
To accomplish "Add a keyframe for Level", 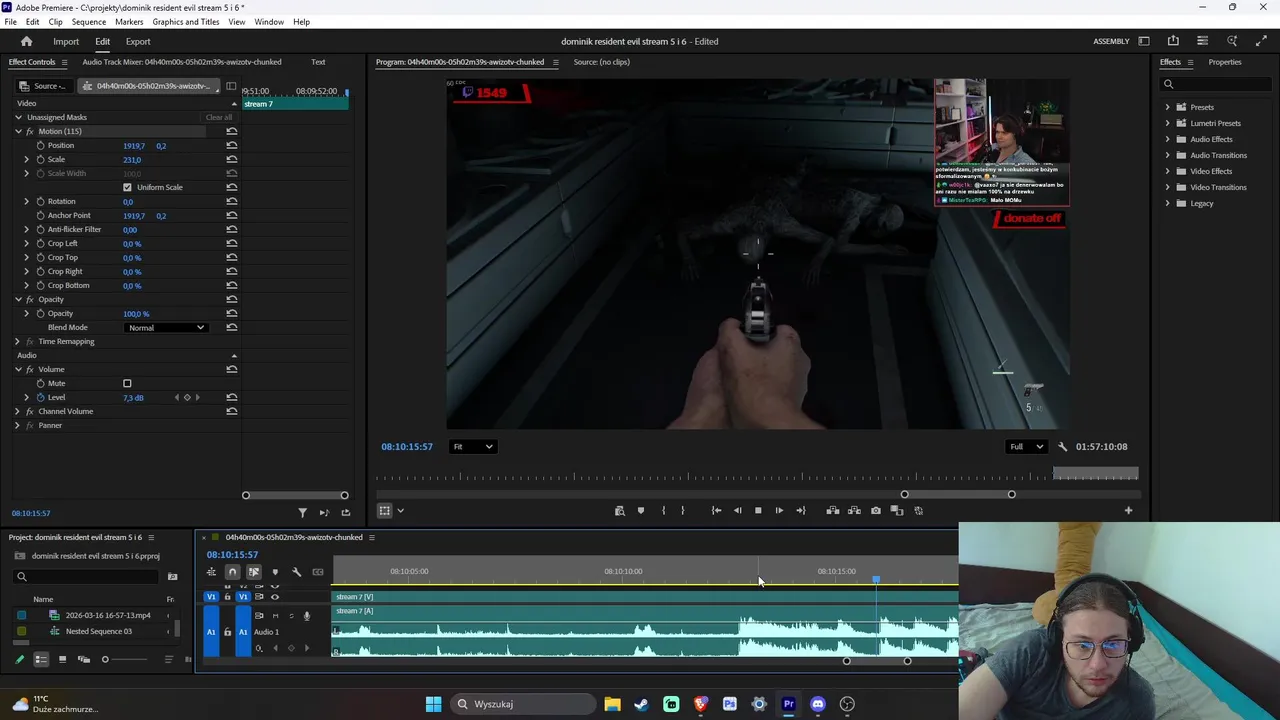I will (x=187, y=398).
